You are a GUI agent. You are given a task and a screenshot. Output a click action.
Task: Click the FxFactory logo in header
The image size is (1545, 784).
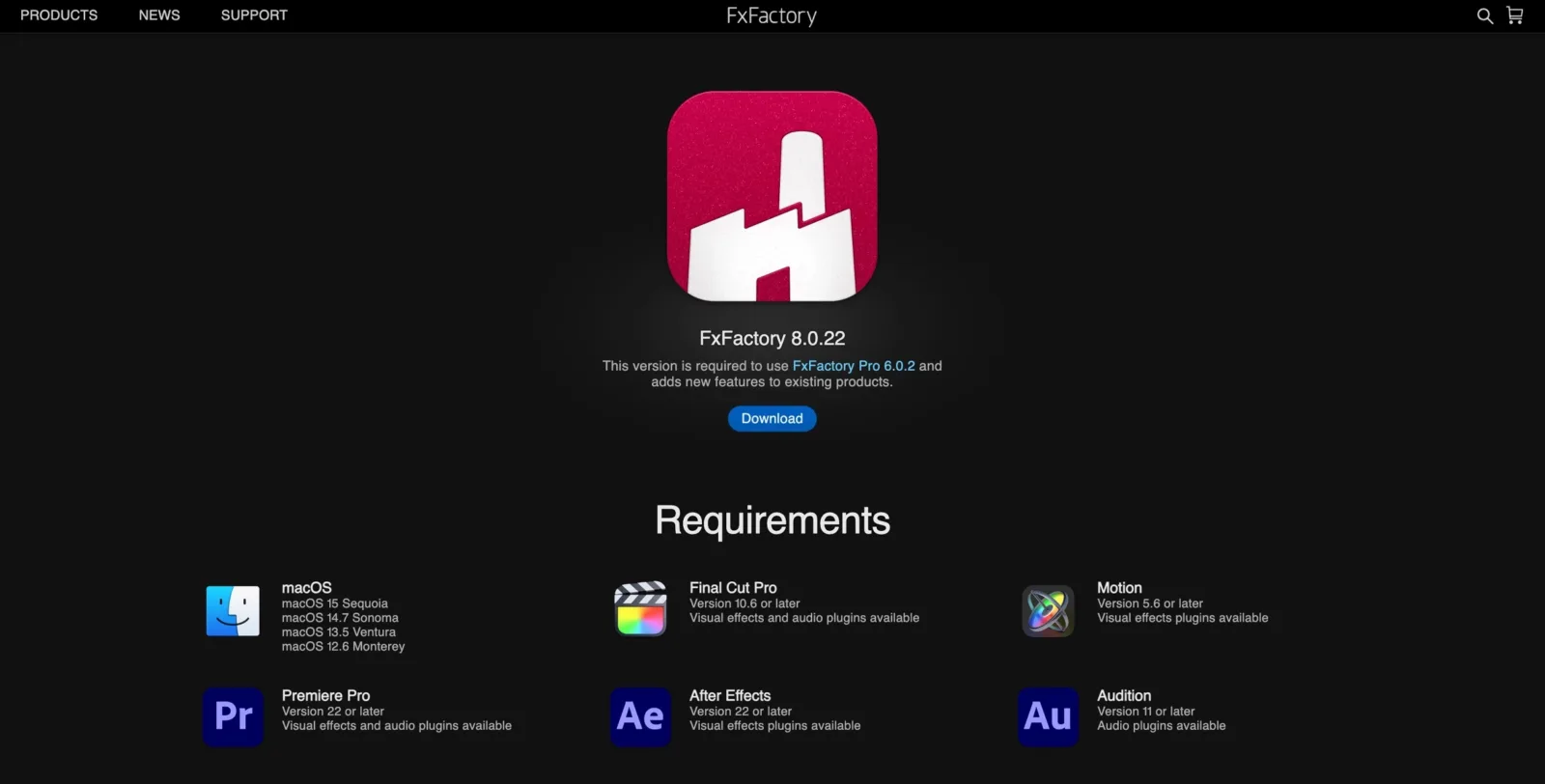click(772, 15)
